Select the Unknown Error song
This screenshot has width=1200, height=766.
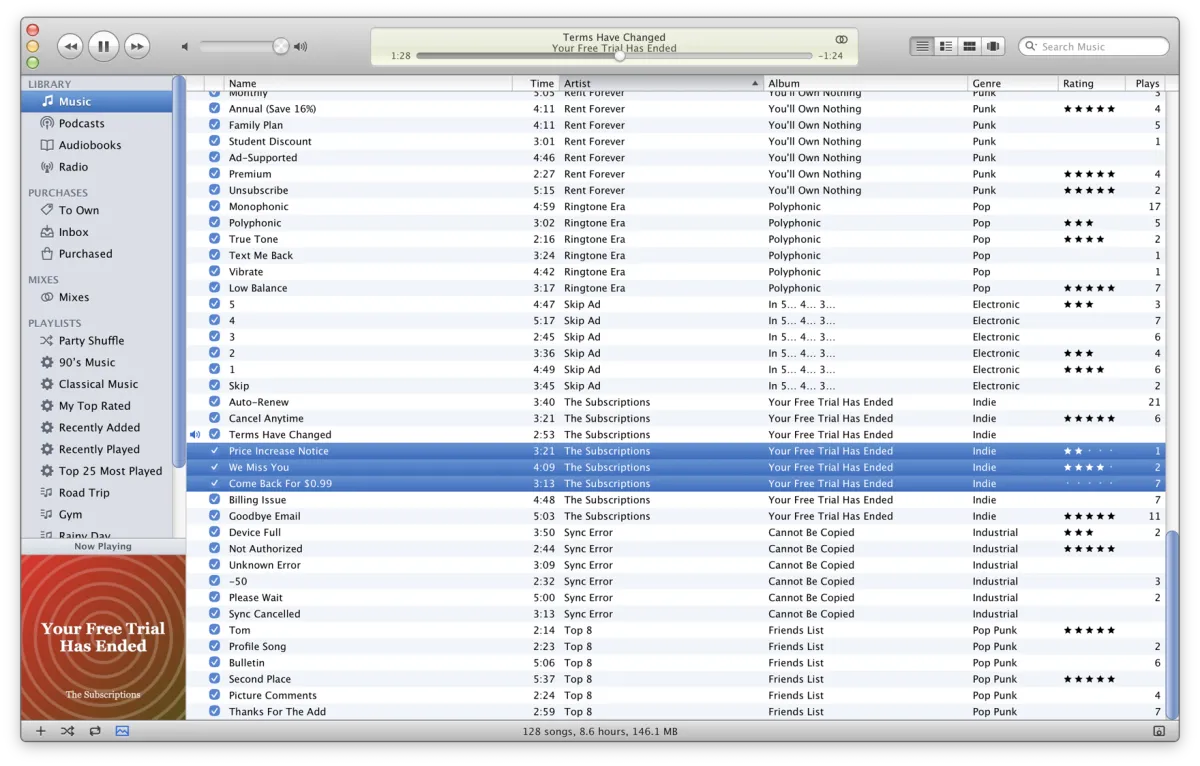point(676,565)
